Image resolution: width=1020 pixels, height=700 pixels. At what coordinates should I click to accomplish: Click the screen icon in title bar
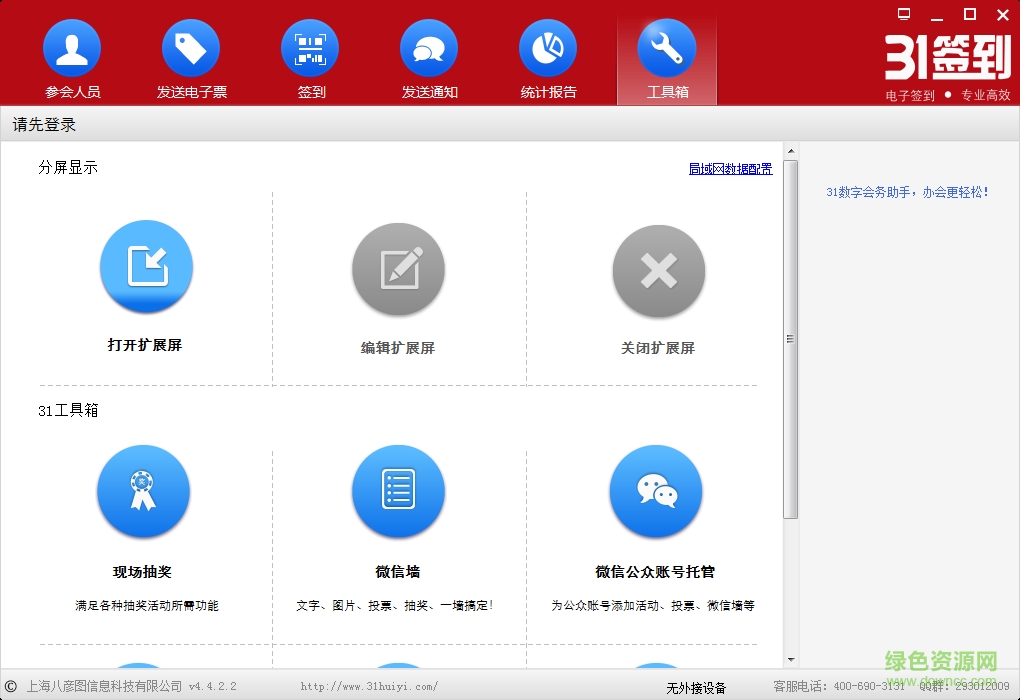(904, 14)
